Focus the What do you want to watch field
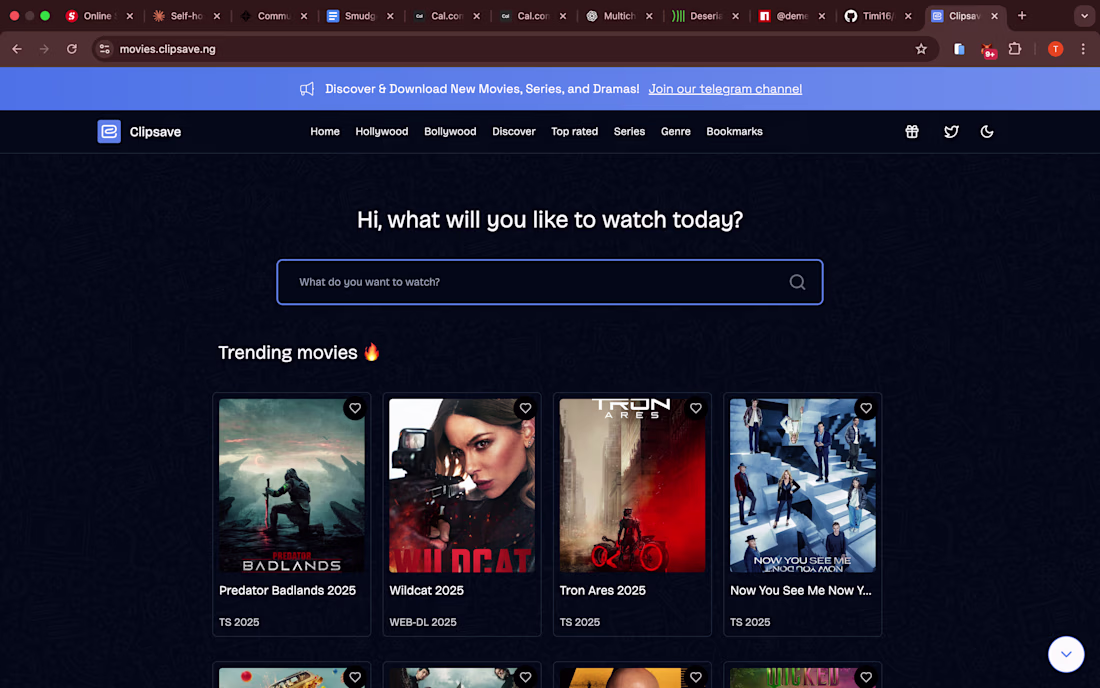 pos(549,282)
